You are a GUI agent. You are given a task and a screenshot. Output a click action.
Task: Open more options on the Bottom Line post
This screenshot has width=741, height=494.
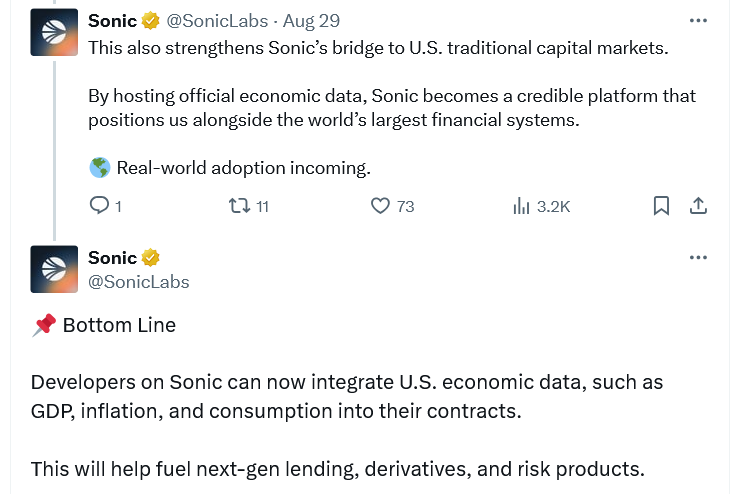click(x=698, y=257)
